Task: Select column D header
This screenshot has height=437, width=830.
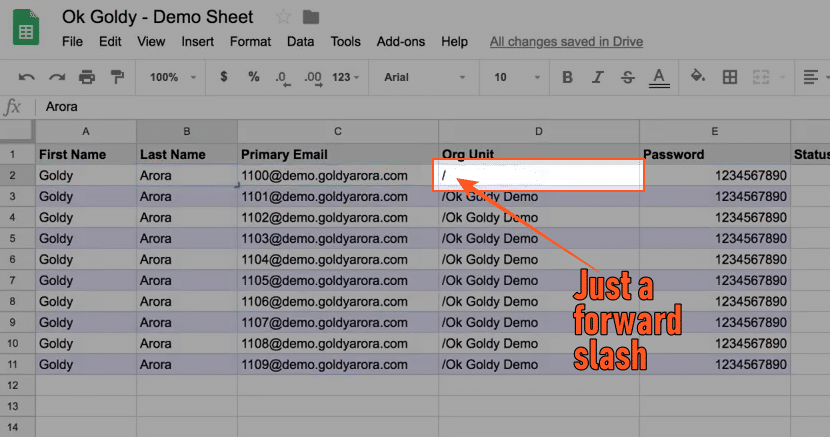Action: coord(539,131)
